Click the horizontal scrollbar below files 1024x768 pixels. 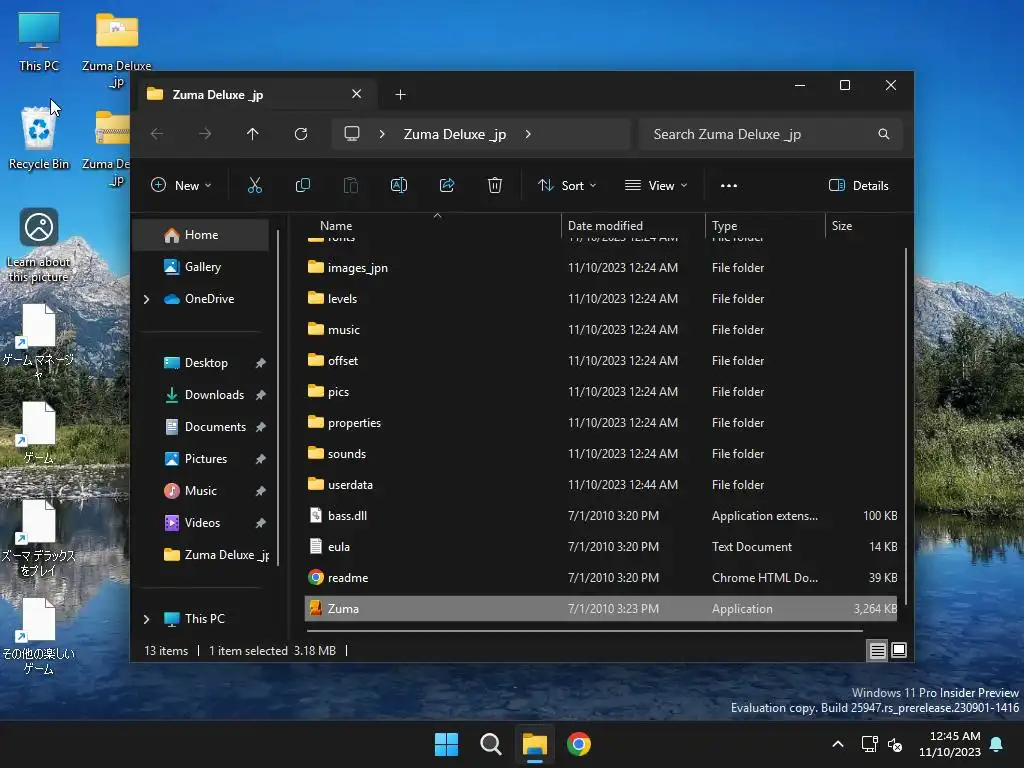point(584,632)
